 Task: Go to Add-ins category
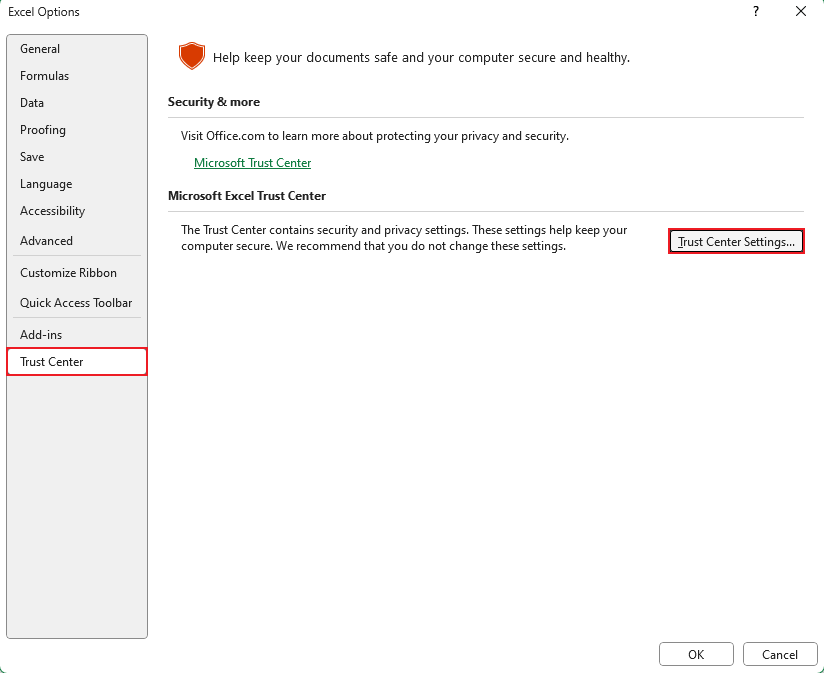tap(77, 335)
